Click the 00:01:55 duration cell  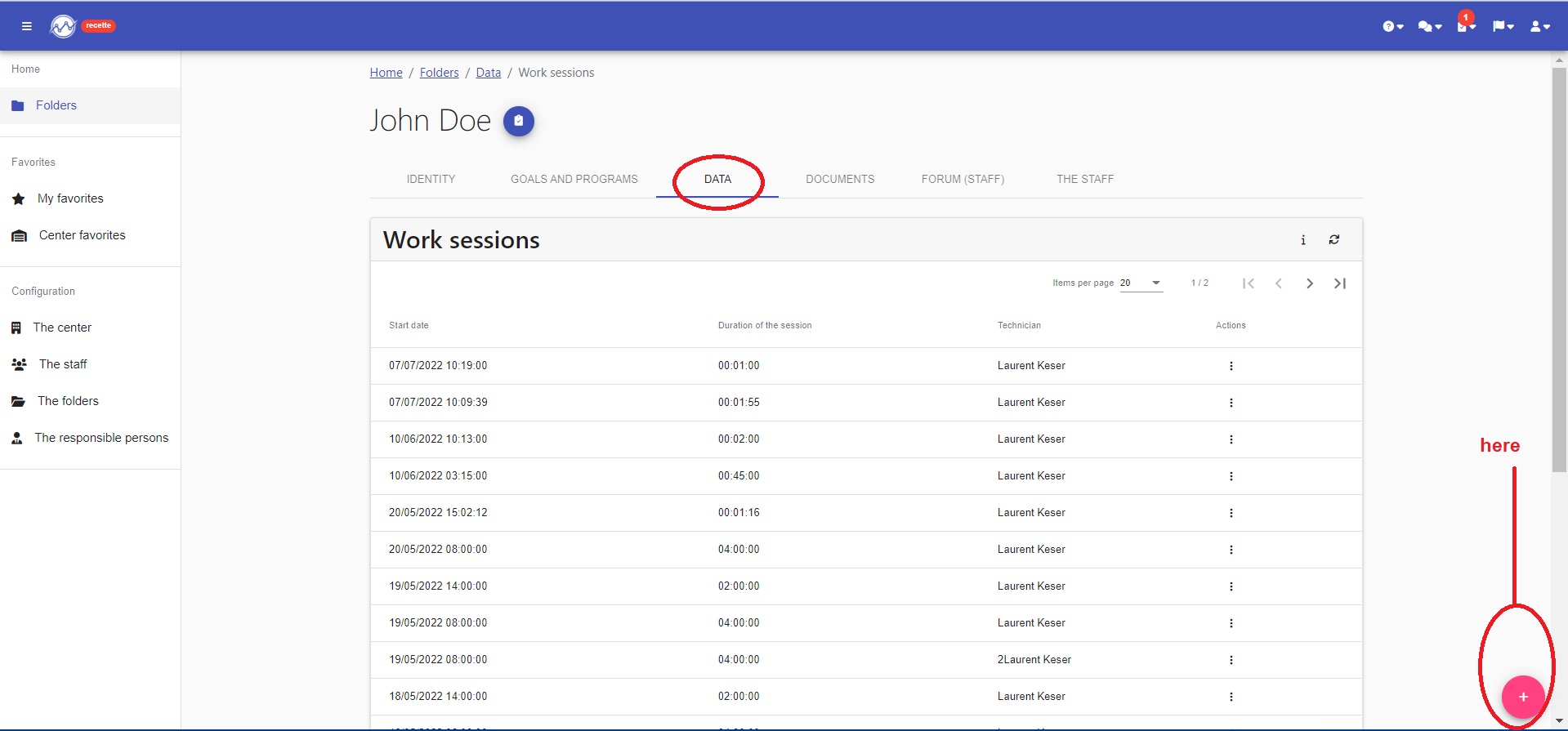[x=739, y=403]
